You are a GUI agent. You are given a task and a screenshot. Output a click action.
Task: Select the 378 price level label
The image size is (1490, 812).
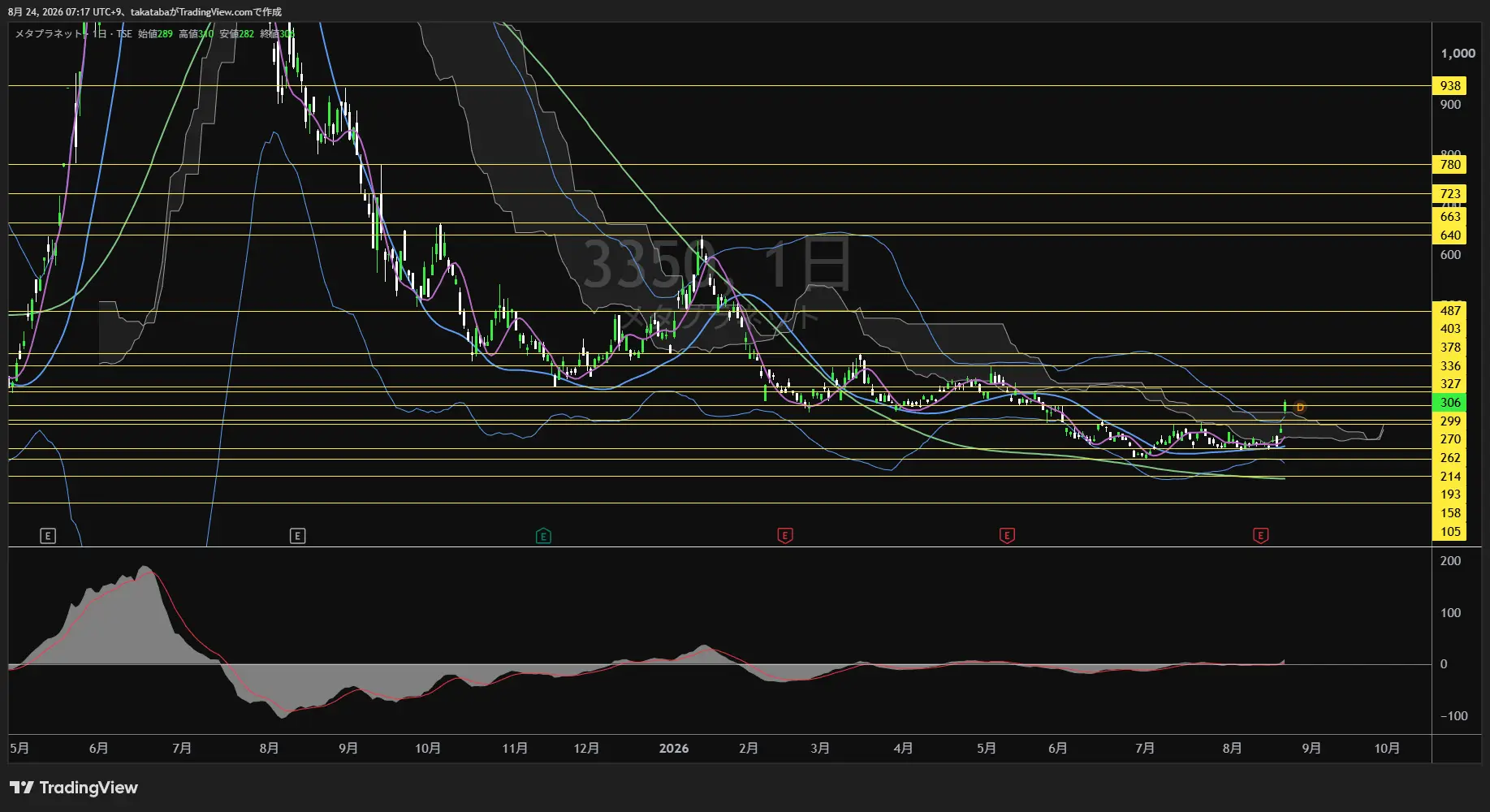[x=1449, y=348]
